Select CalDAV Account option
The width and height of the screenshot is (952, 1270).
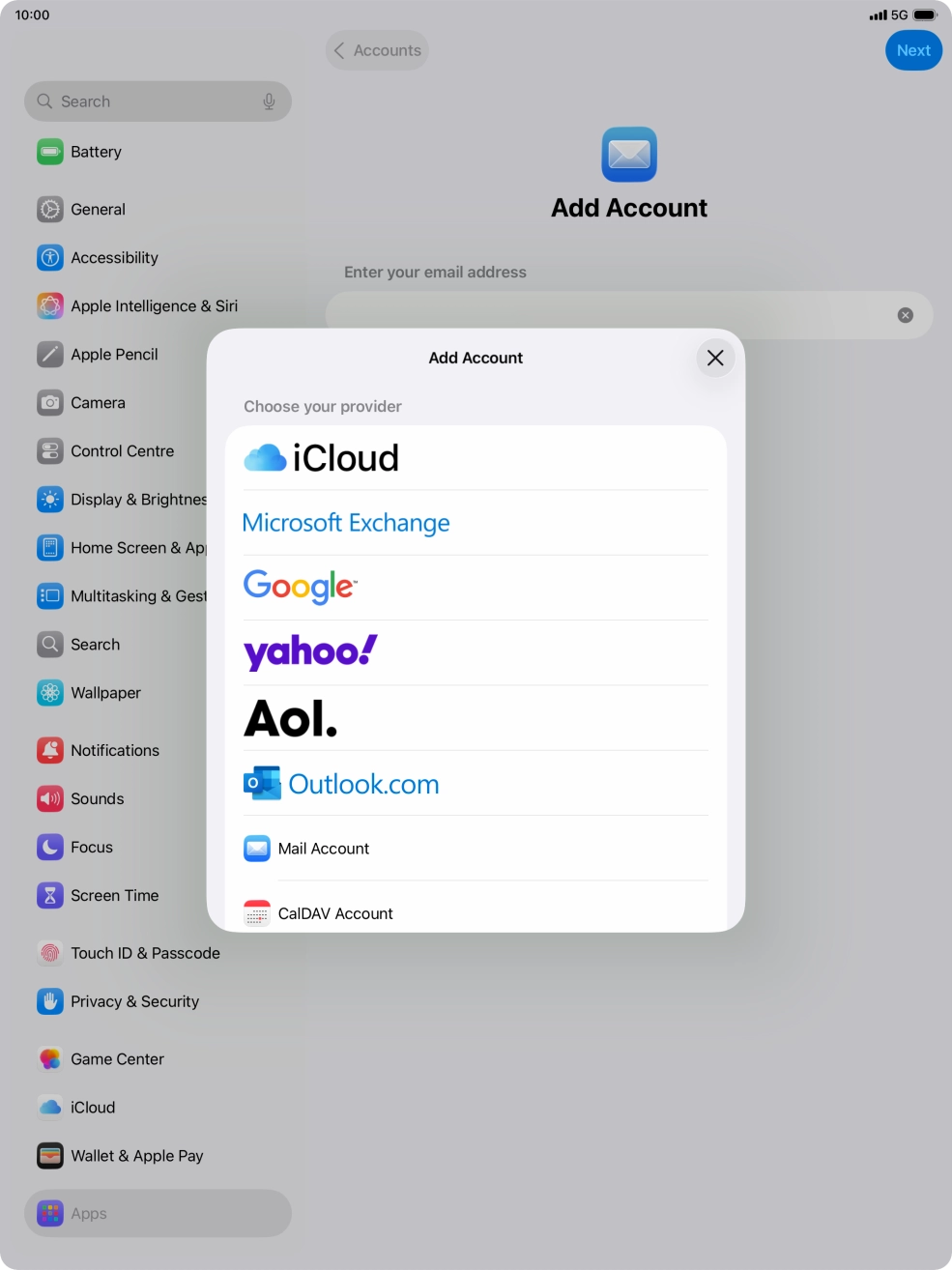click(475, 912)
